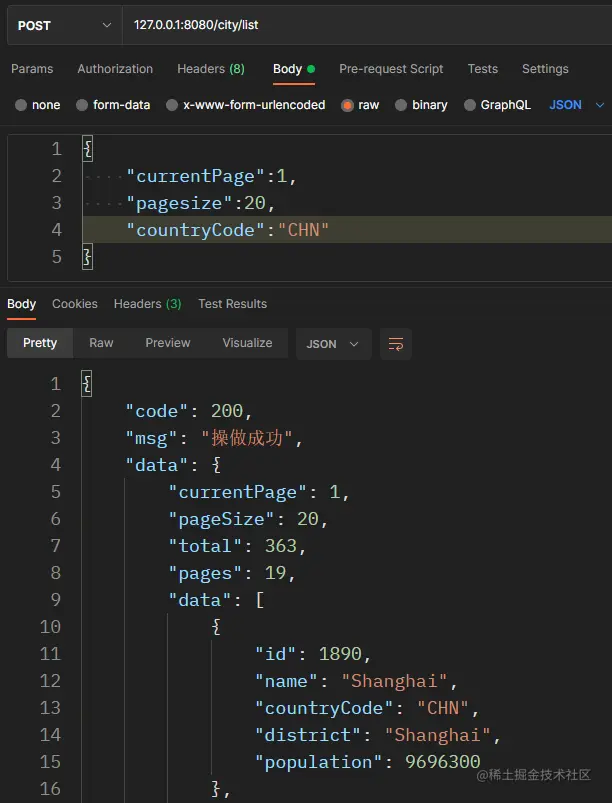Image resolution: width=612 pixels, height=803 pixels.
Task: Select the response Body tab
Action: pyautogui.click(x=22, y=304)
